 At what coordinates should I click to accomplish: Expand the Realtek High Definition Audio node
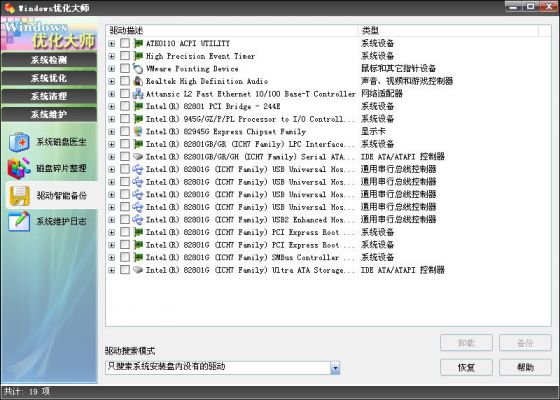click(112, 81)
